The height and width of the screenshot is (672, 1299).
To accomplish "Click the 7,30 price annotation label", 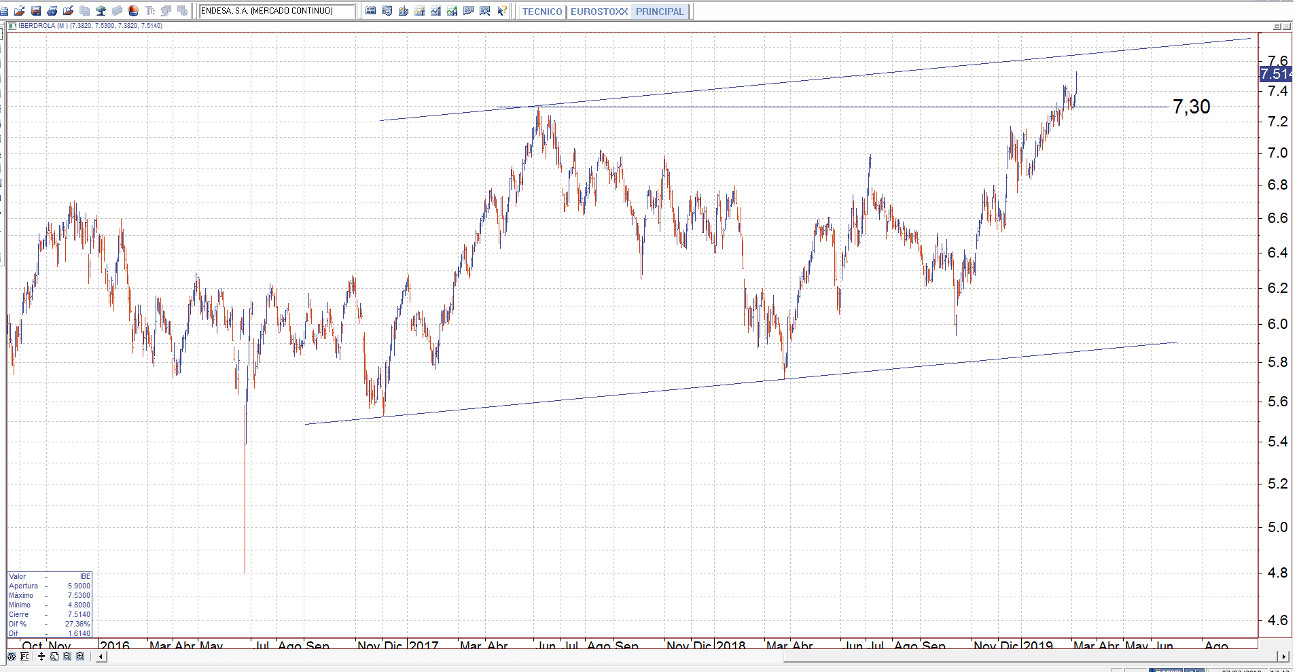I will (x=1190, y=107).
